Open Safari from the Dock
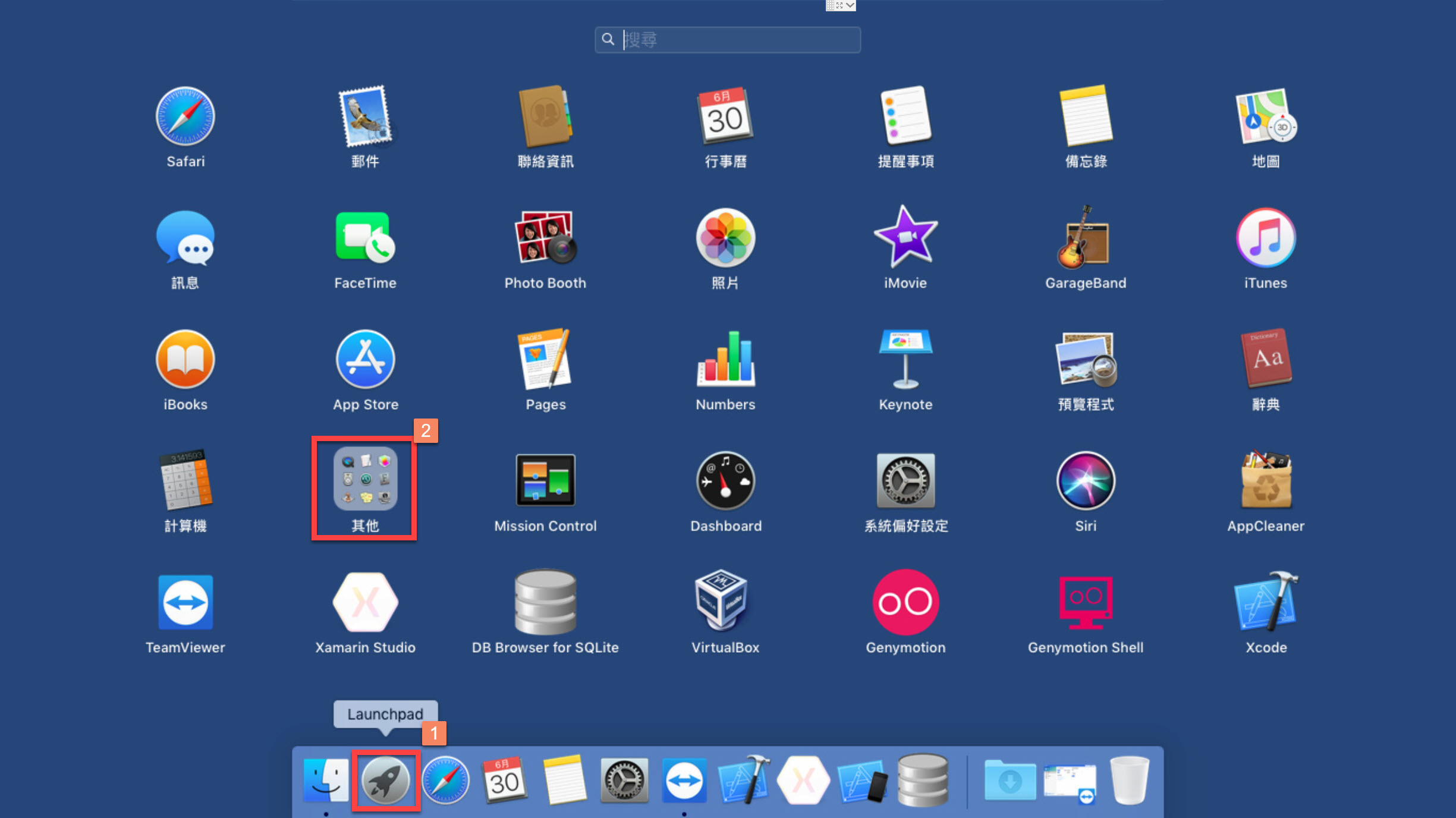 click(x=445, y=780)
